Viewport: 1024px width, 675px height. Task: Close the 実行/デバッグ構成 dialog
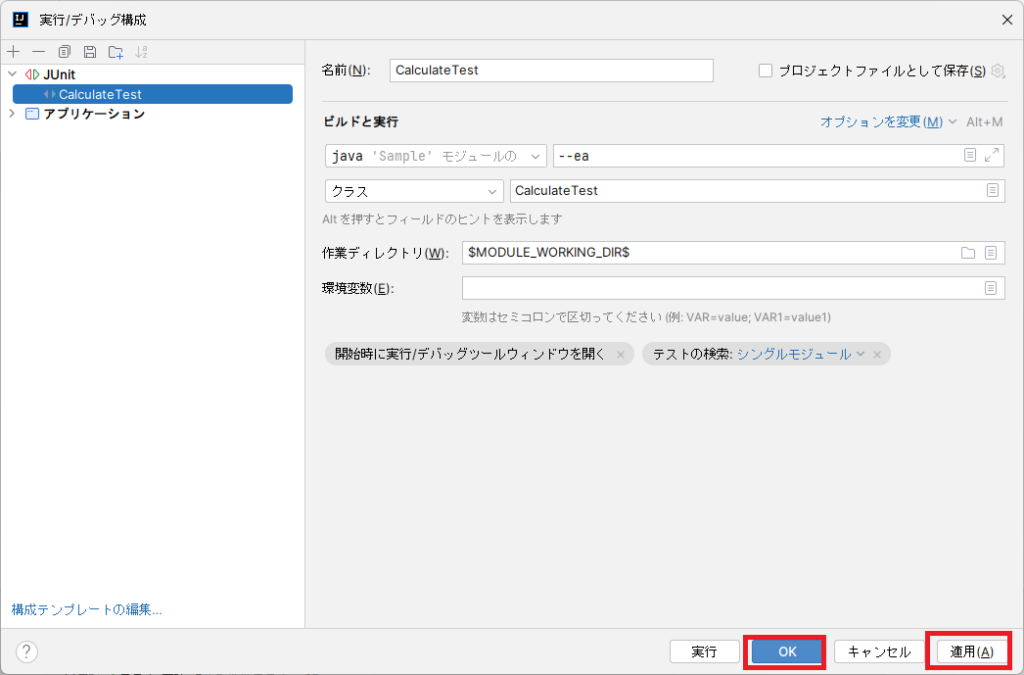tap(1007, 20)
